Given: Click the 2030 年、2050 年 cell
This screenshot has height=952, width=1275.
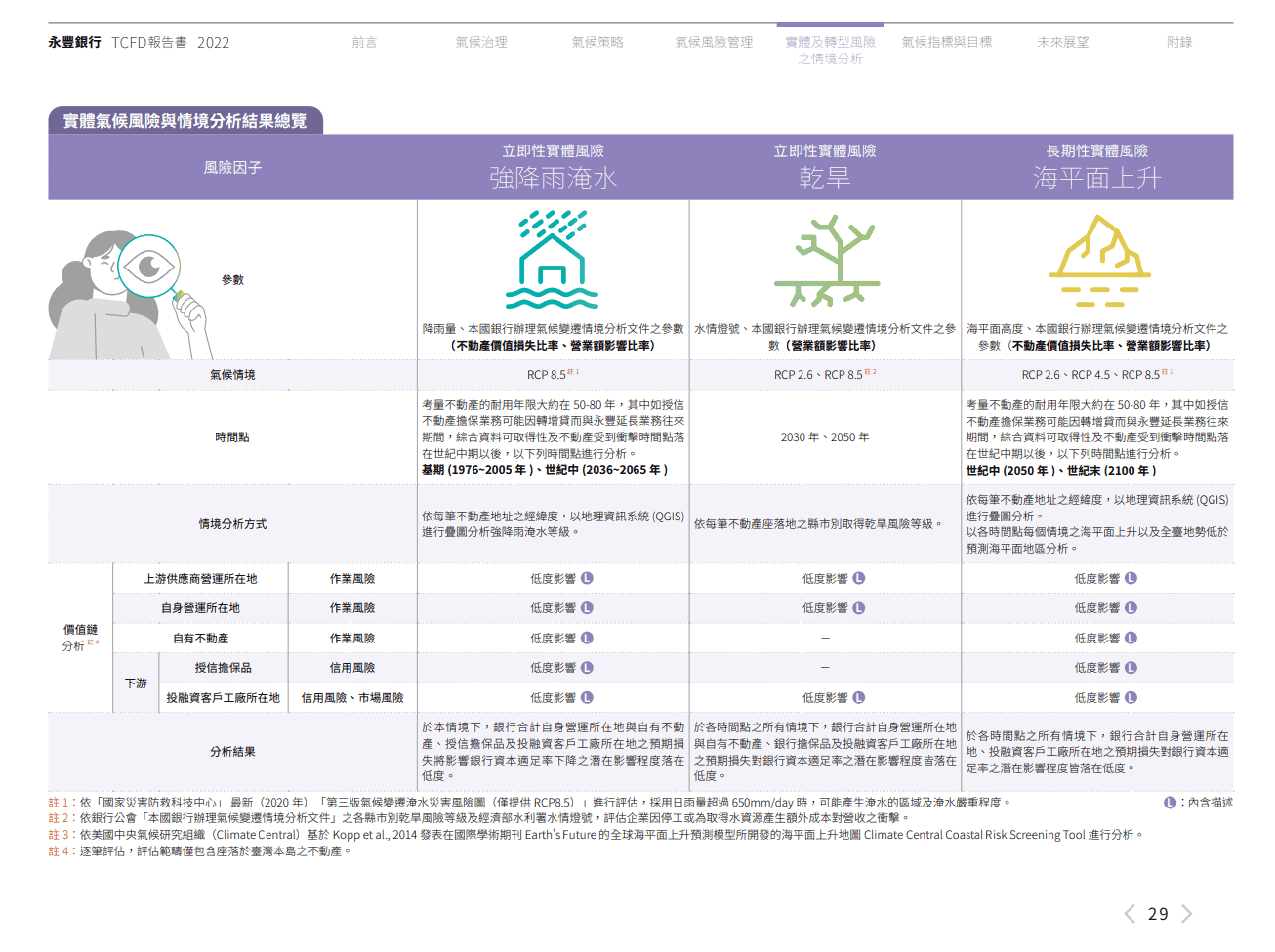Looking at the screenshot, I should click(825, 437).
